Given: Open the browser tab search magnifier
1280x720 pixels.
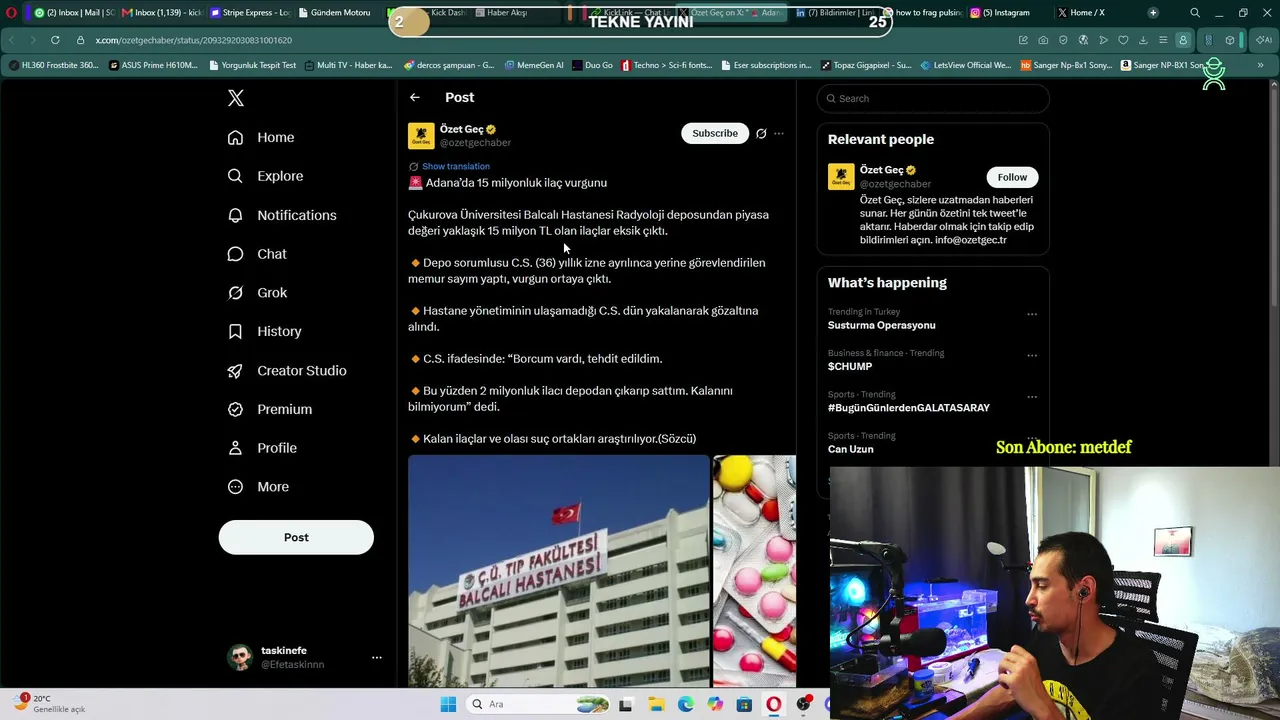Looking at the screenshot, I should coord(1195,13).
